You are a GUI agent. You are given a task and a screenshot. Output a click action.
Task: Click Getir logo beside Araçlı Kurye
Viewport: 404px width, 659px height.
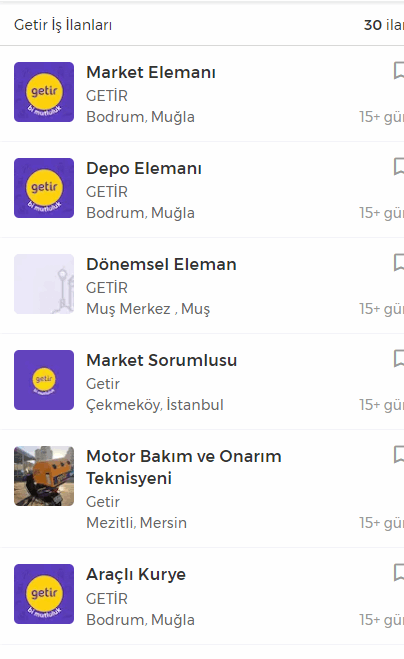[x=44, y=594]
